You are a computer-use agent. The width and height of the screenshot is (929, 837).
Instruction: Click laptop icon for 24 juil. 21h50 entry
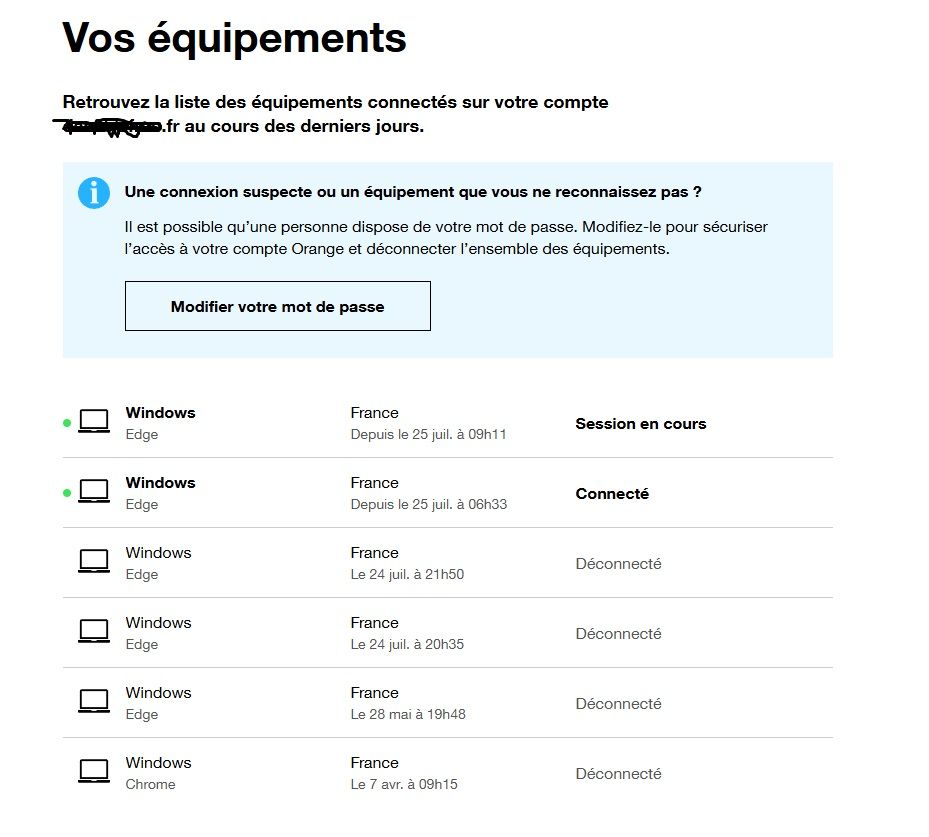click(x=94, y=562)
